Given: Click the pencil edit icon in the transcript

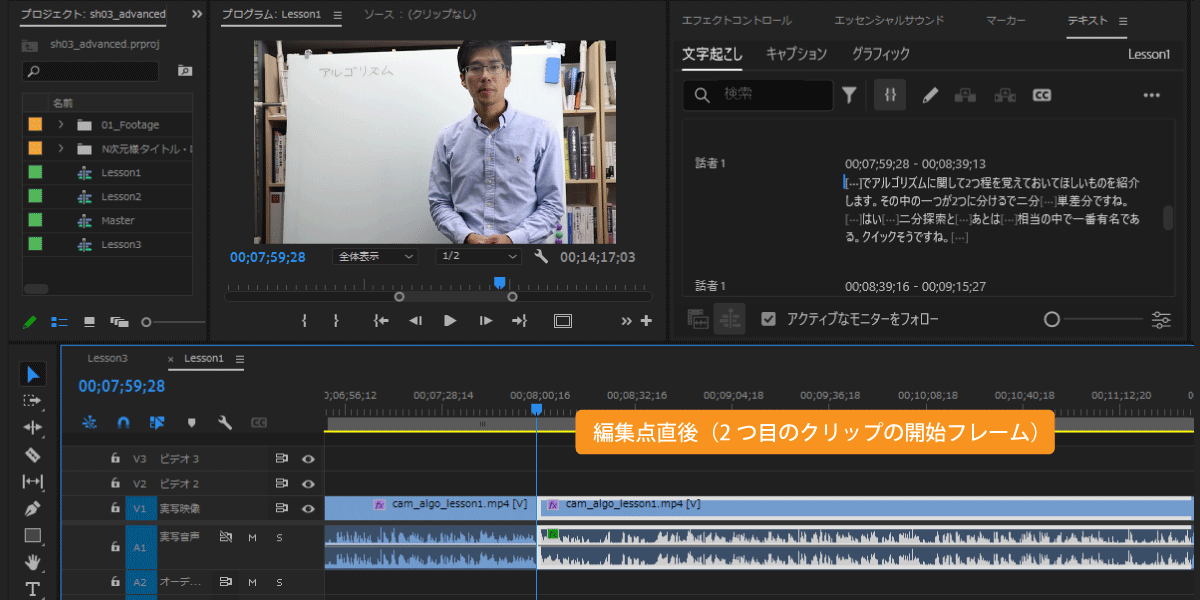Looking at the screenshot, I should pyautogui.click(x=930, y=95).
